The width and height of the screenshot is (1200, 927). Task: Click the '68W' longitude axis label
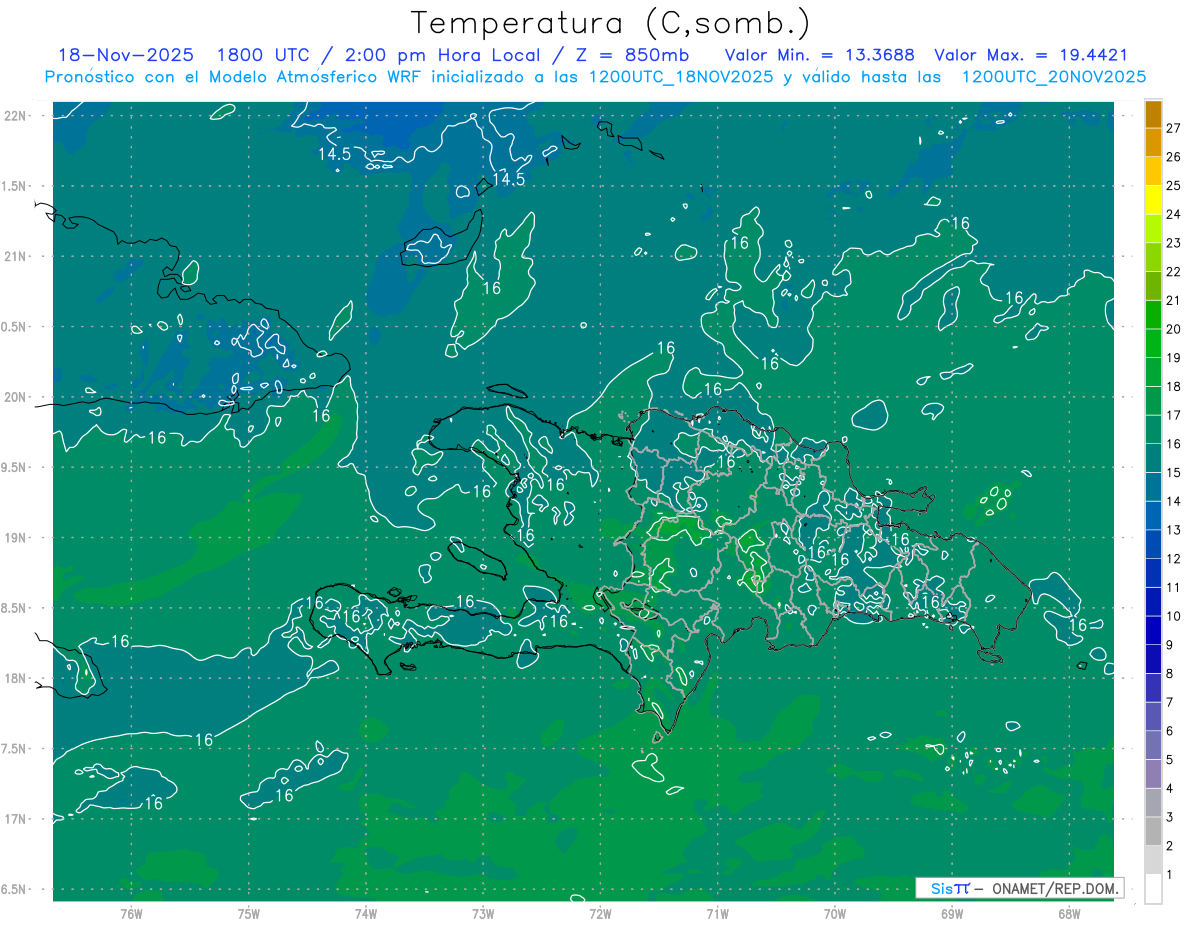(1069, 914)
